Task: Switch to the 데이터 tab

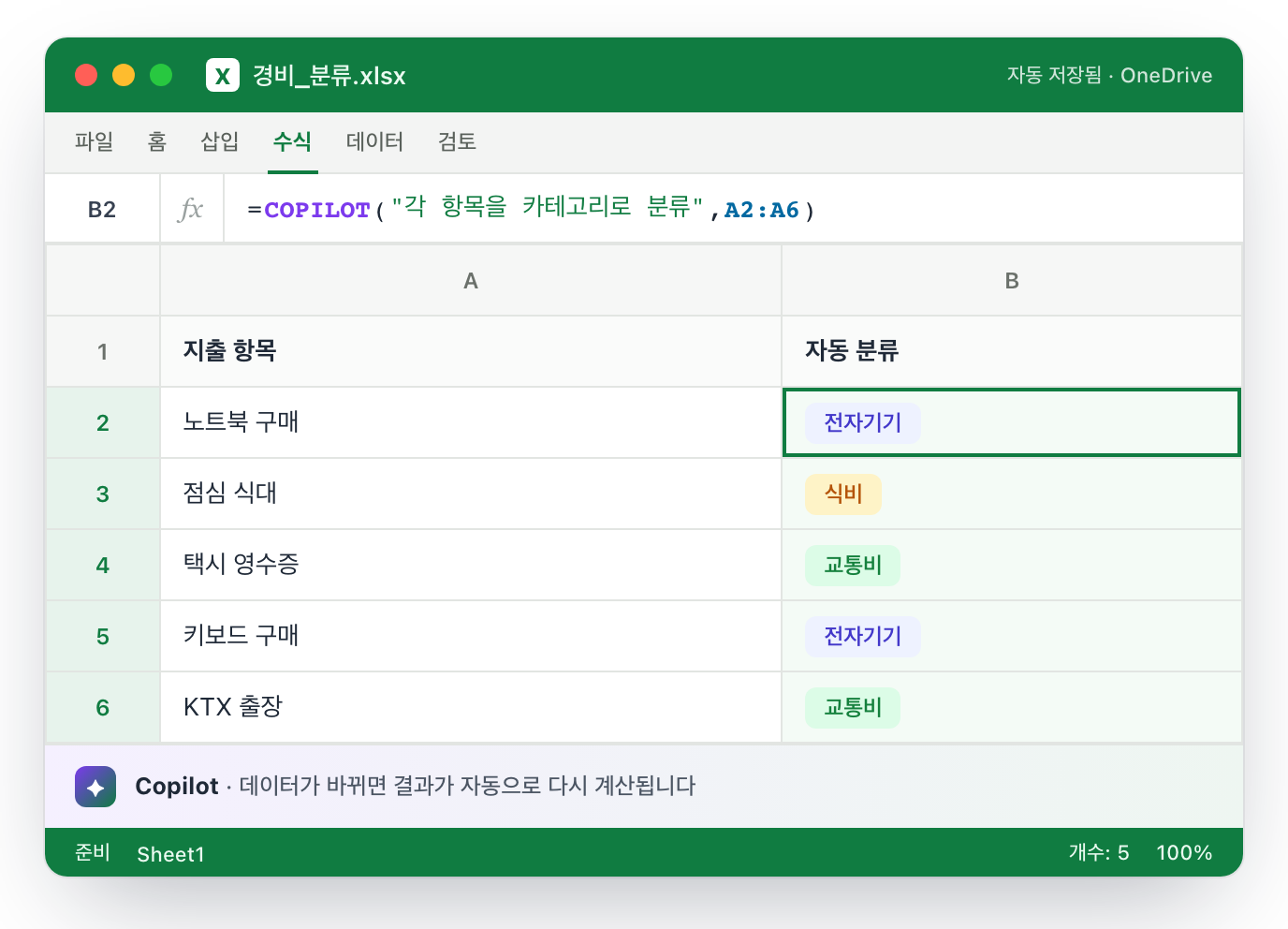Action: tap(374, 141)
